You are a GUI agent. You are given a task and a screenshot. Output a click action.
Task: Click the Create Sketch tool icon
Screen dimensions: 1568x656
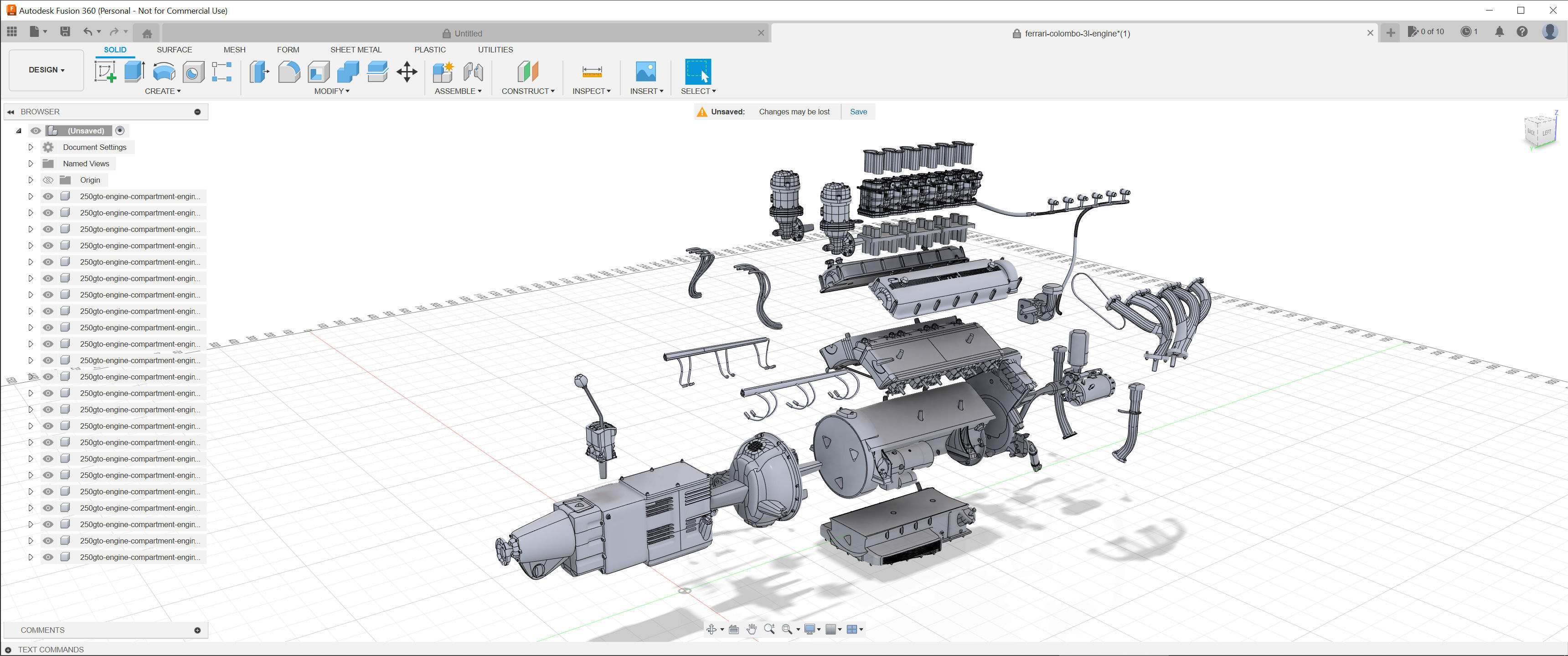(105, 72)
